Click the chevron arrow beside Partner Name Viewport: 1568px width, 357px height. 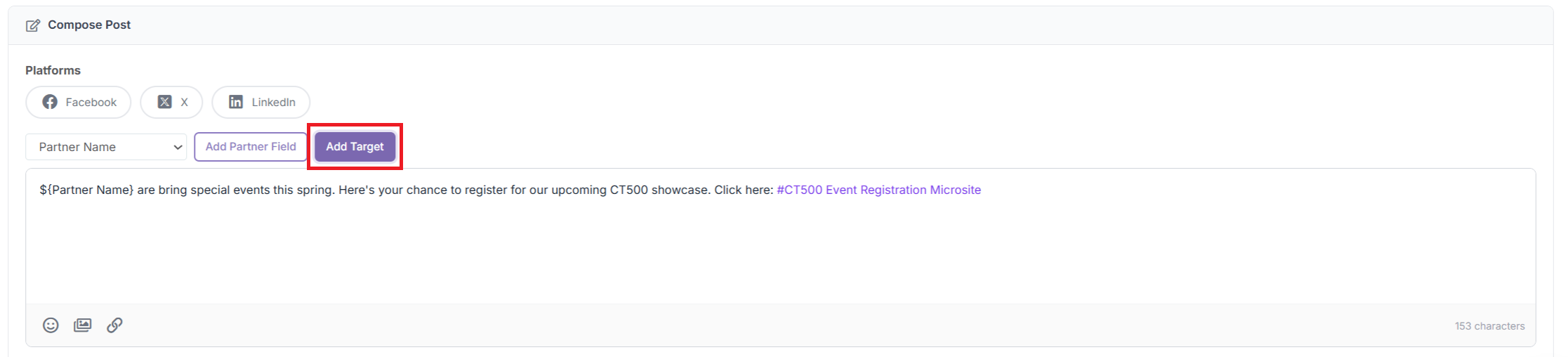[178, 147]
